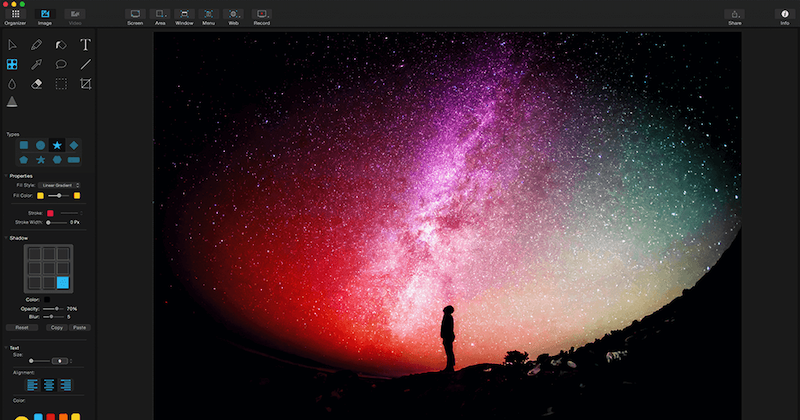The width and height of the screenshot is (800, 420).
Task: Toggle the active bottom-right shadow cell
Action: click(x=63, y=282)
